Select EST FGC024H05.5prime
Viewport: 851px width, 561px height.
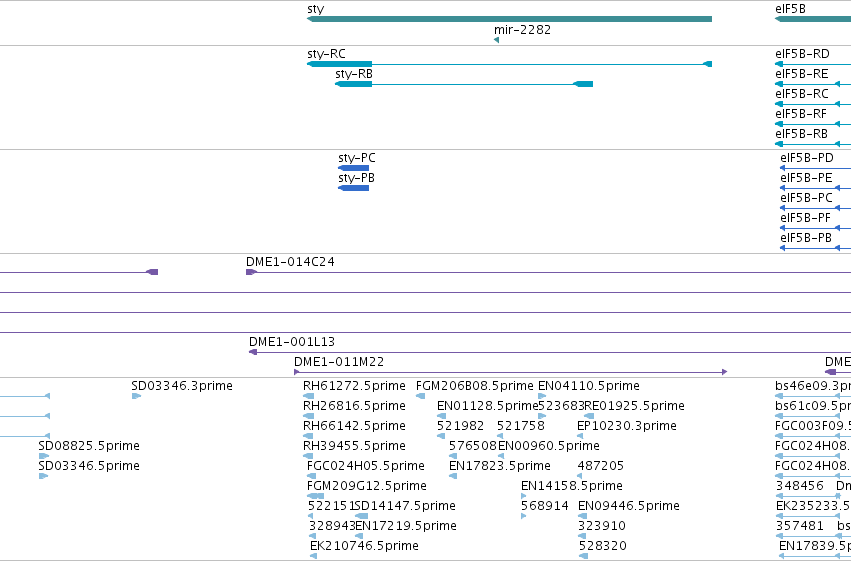tap(366, 466)
